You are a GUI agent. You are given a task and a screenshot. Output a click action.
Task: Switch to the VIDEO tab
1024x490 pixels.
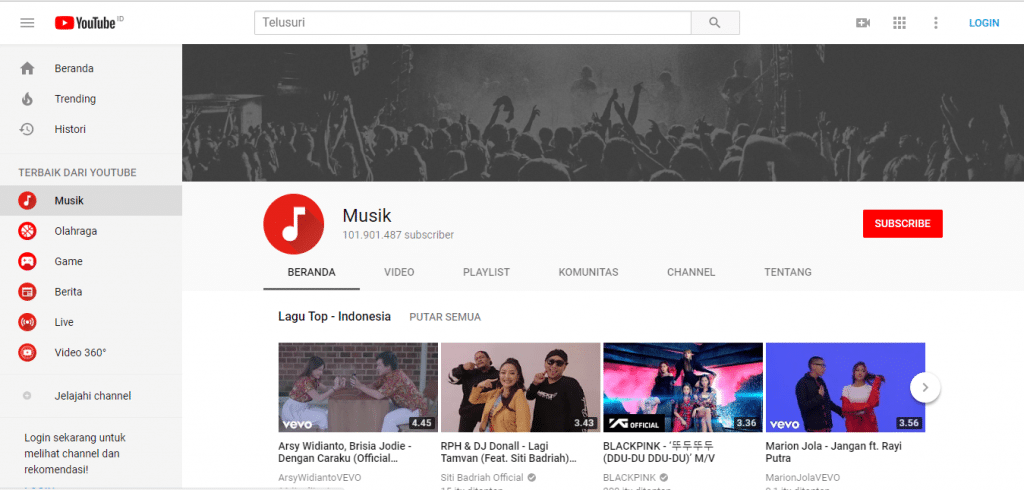tap(399, 272)
